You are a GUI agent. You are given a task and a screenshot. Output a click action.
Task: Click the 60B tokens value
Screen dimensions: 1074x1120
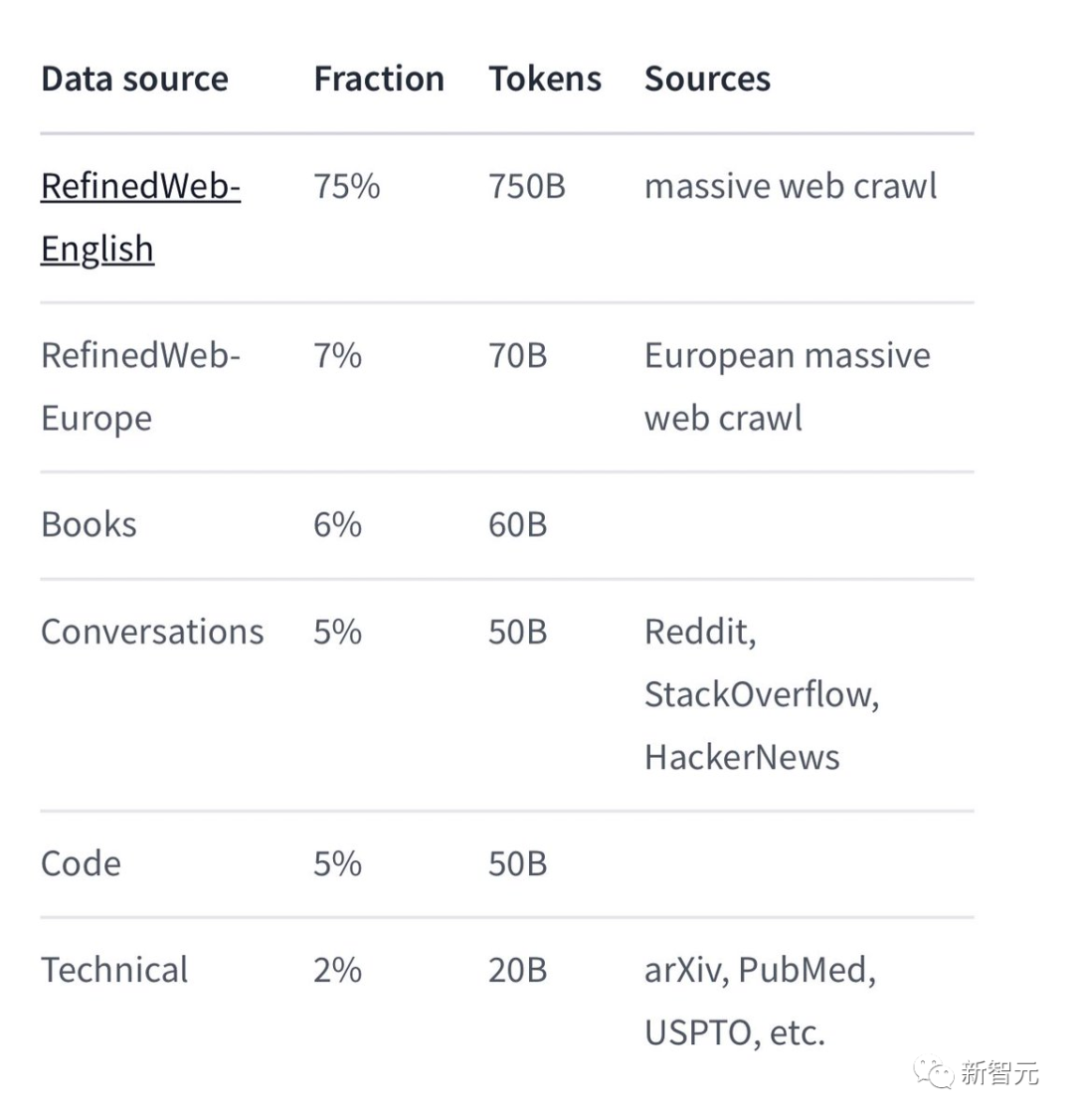(x=517, y=525)
